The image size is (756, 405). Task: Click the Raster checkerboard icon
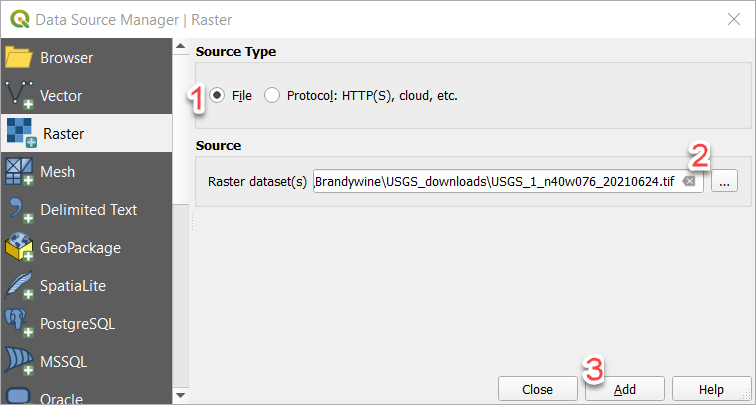tap(22, 133)
